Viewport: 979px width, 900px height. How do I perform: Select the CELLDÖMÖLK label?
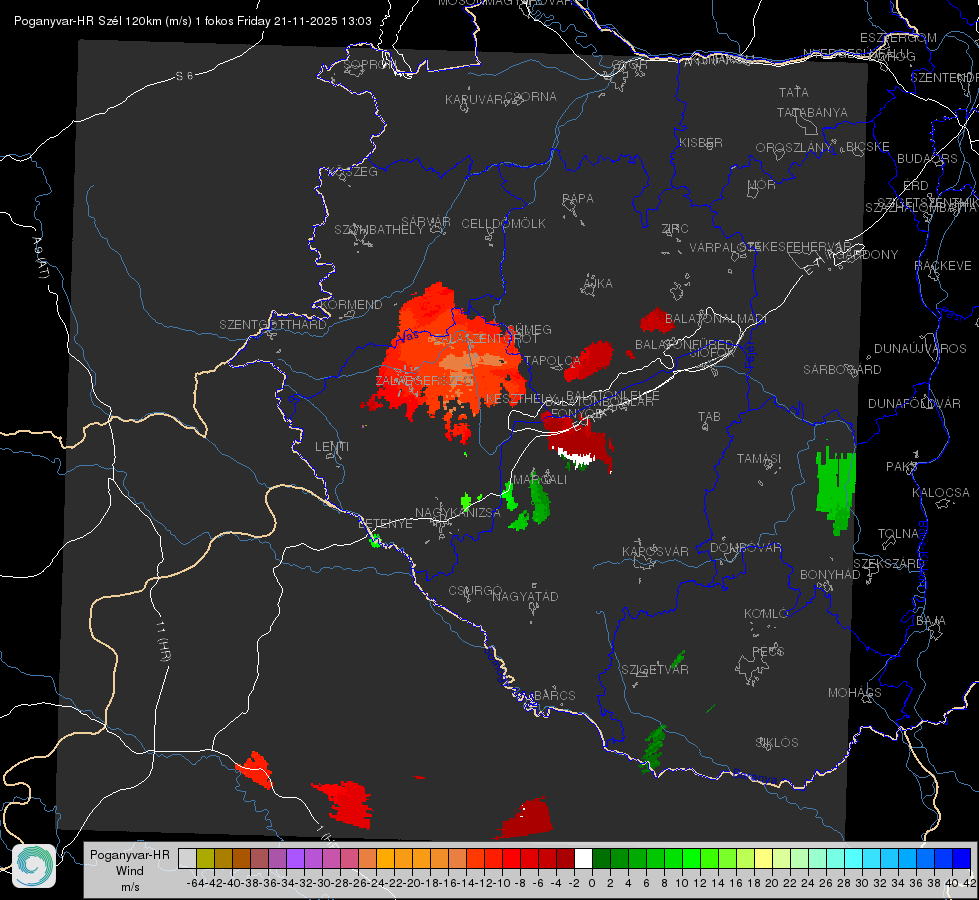coord(504,224)
